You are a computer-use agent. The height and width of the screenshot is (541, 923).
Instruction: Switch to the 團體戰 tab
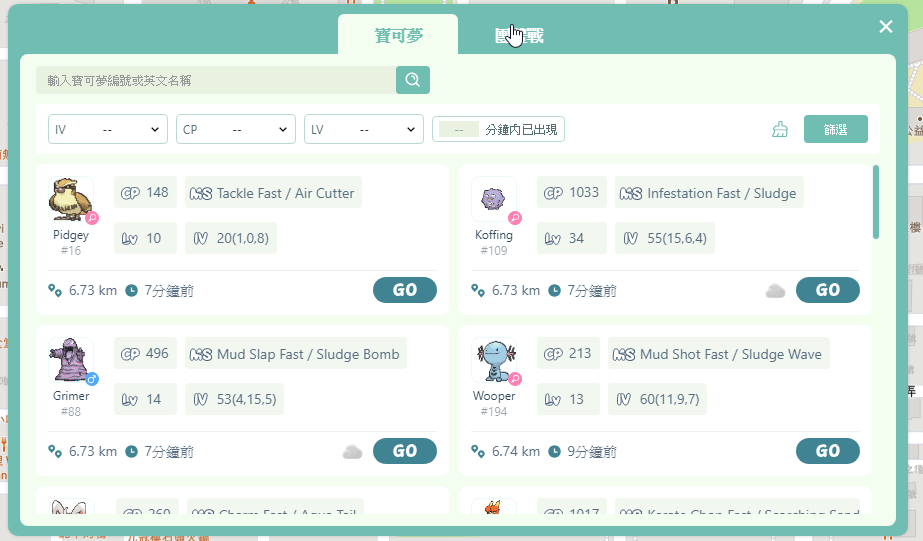point(519,35)
